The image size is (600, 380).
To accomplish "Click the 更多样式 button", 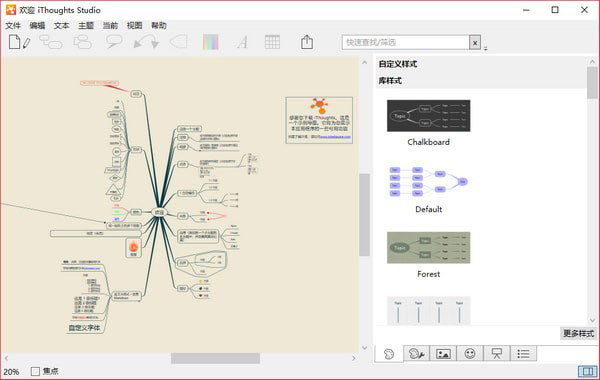I will pyautogui.click(x=578, y=333).
